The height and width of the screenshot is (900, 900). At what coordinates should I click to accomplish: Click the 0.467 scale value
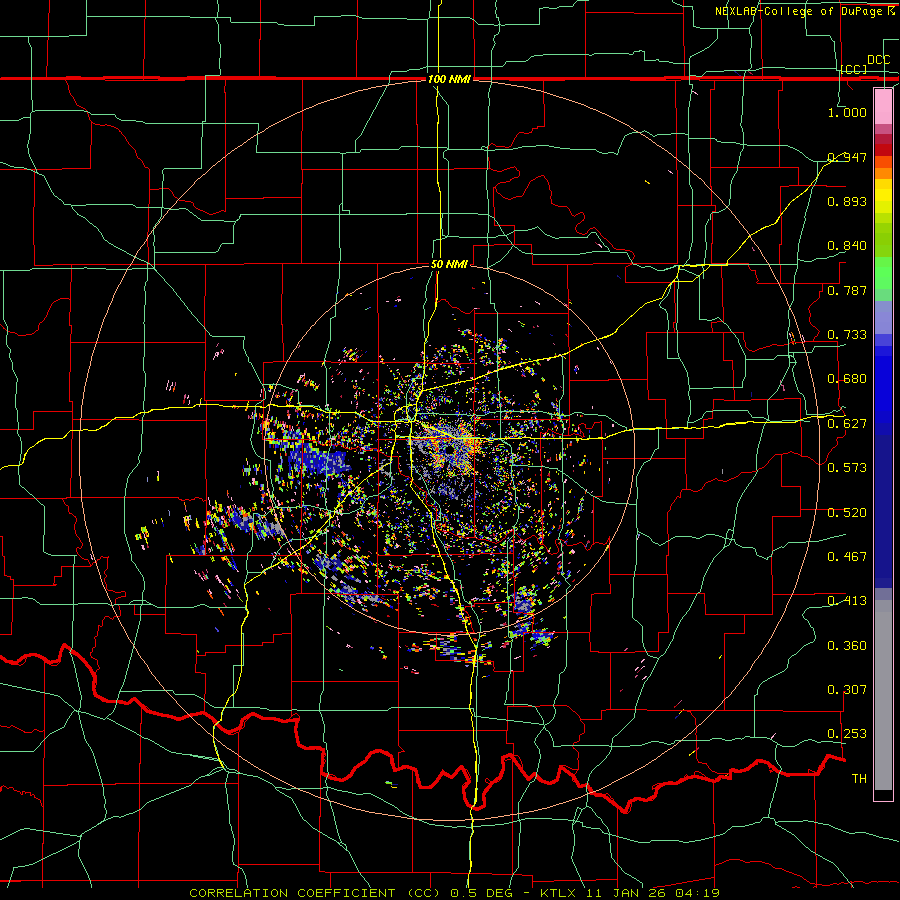[x=847, y=557]
